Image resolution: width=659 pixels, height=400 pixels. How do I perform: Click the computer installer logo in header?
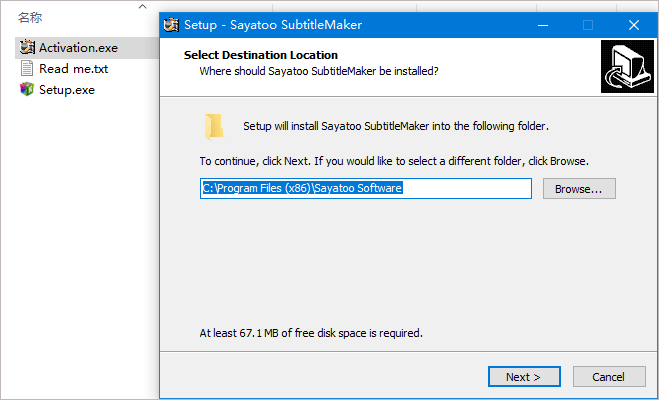click(x=627, y=66)
